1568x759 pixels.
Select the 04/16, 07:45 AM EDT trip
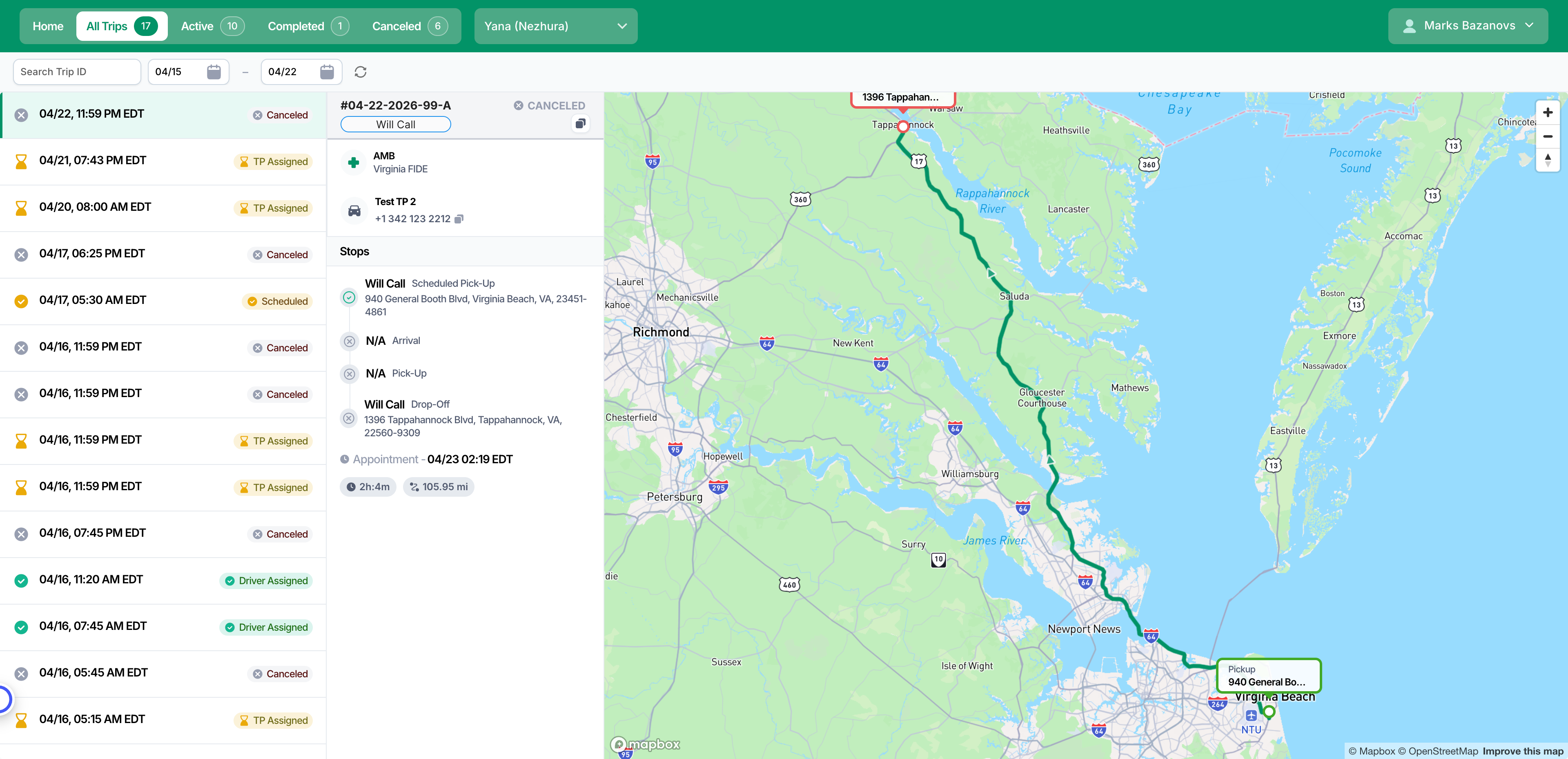point(163,627)
